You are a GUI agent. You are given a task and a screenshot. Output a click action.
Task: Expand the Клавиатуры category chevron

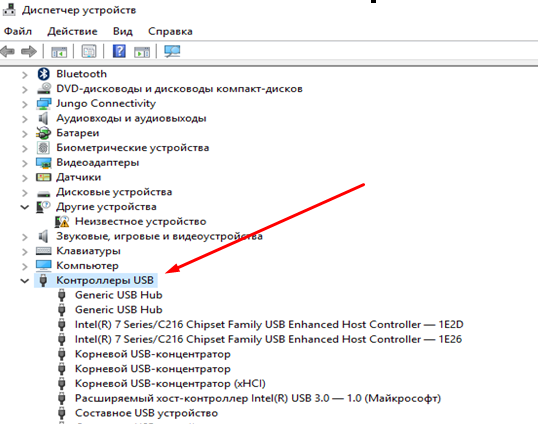pyautogui.click(x=25, y=251)
